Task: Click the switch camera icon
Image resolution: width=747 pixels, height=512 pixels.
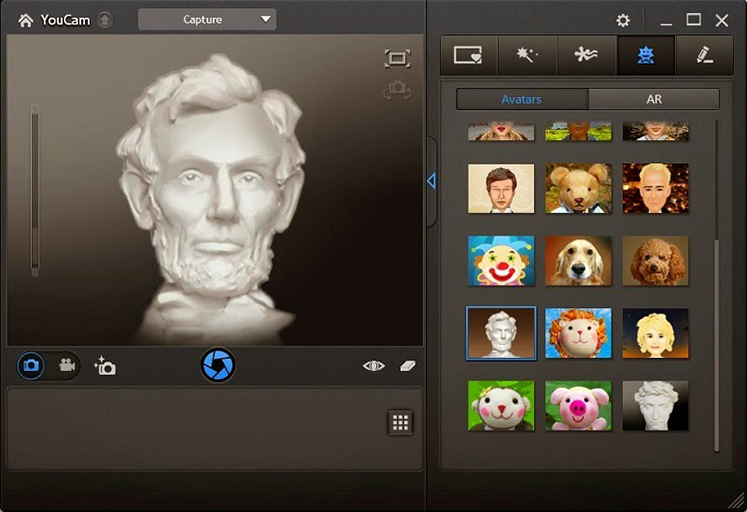Action: (397, 90)
